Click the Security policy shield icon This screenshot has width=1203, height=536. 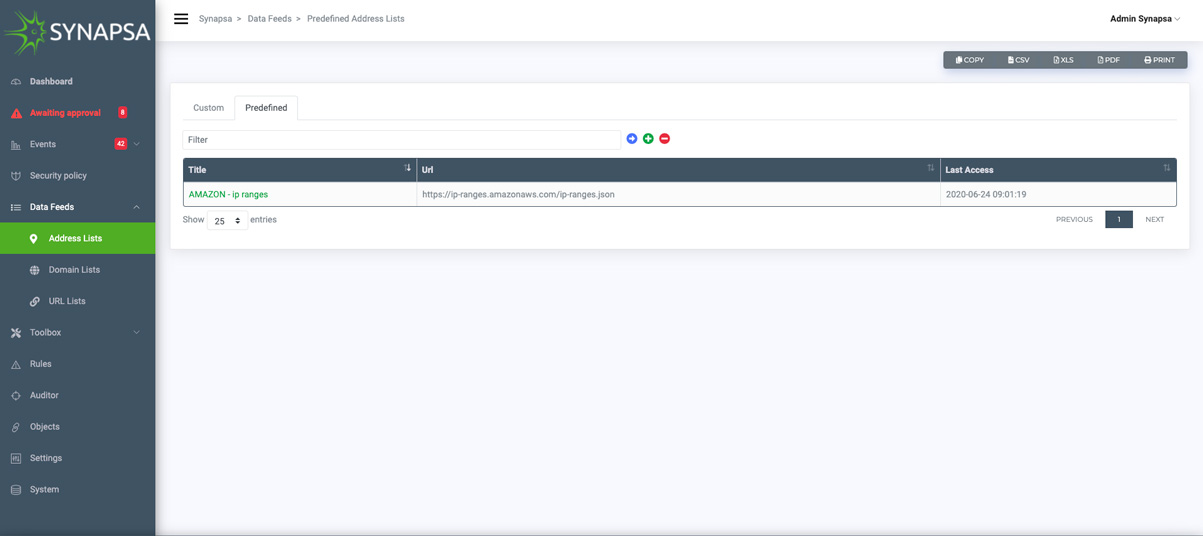click(x=16, y=176)
